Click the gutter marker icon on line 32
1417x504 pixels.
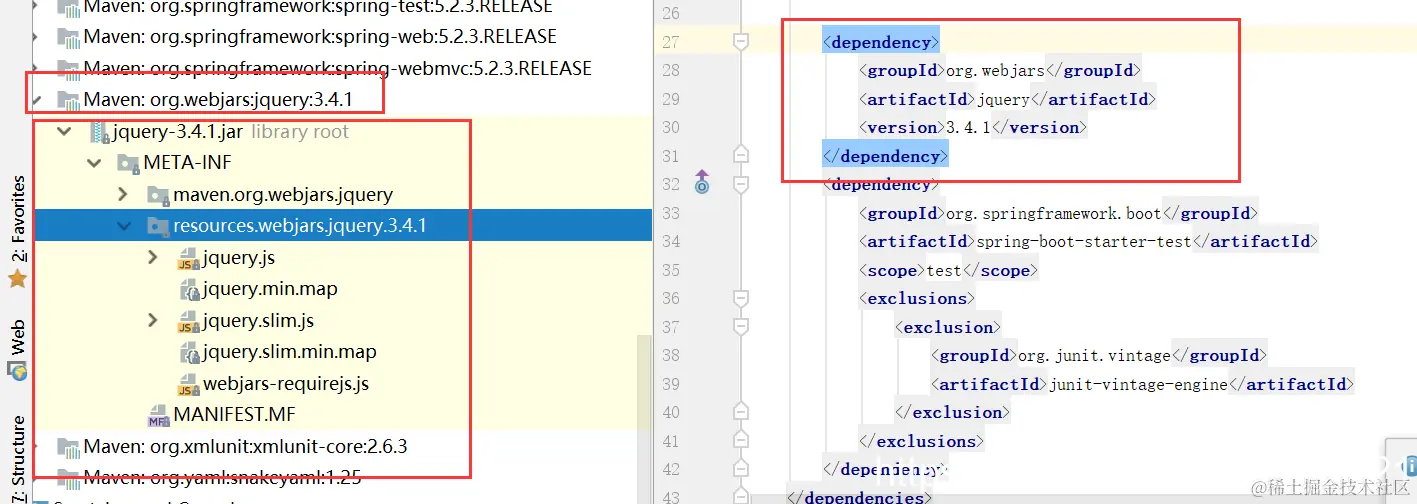[701, 181]
